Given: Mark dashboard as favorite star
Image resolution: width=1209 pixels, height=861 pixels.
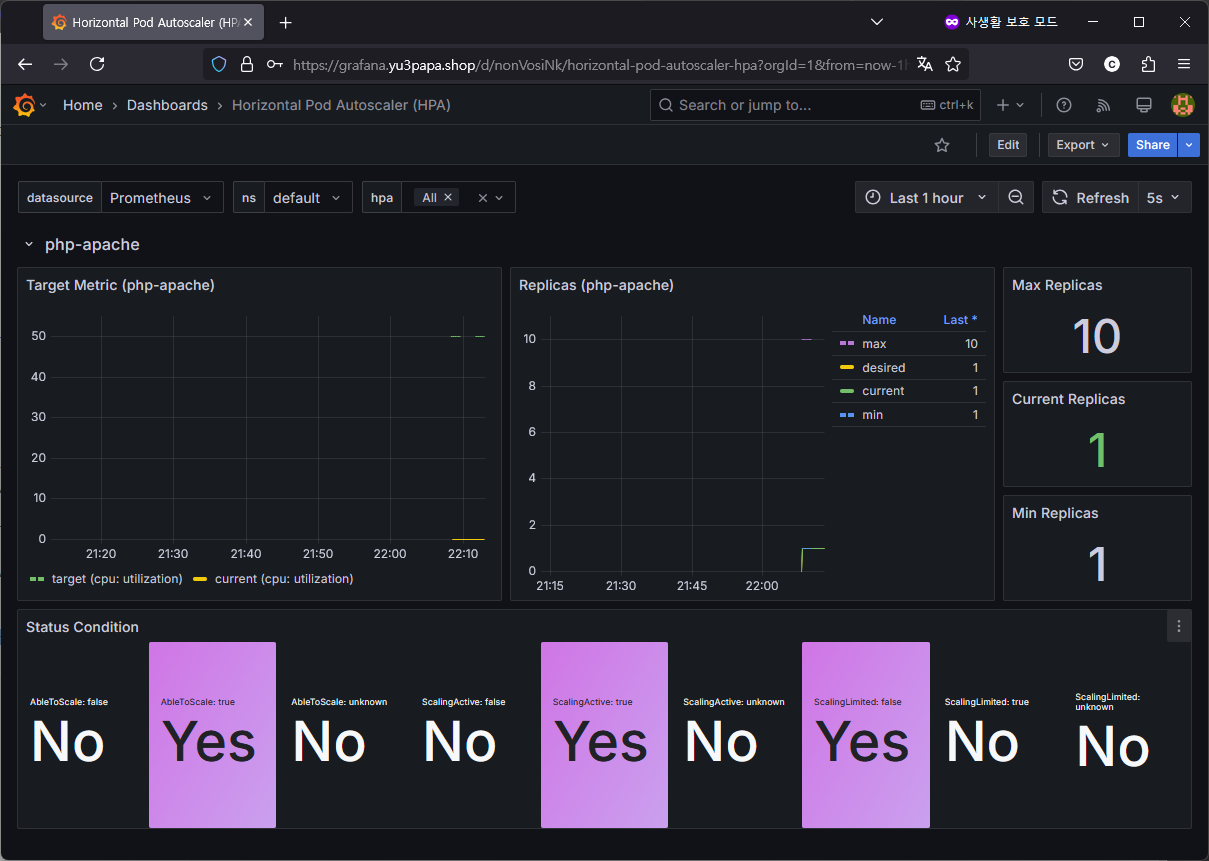Looking at the screenshot, I should [942, 145].
